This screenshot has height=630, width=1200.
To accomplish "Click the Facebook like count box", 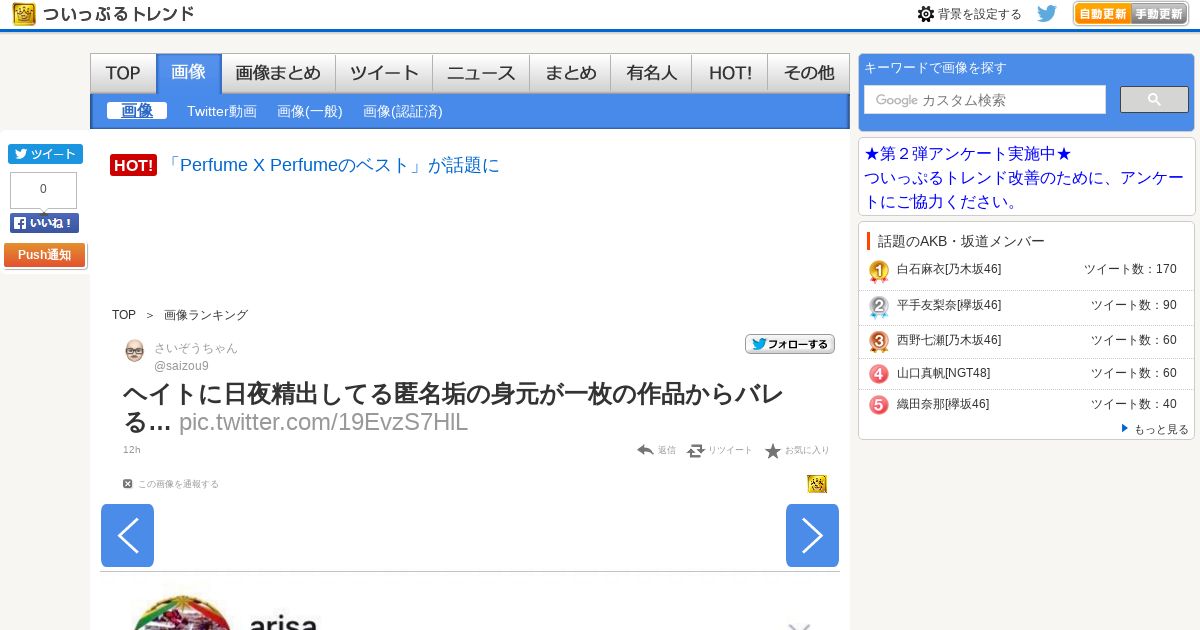I will click(43, 190).
